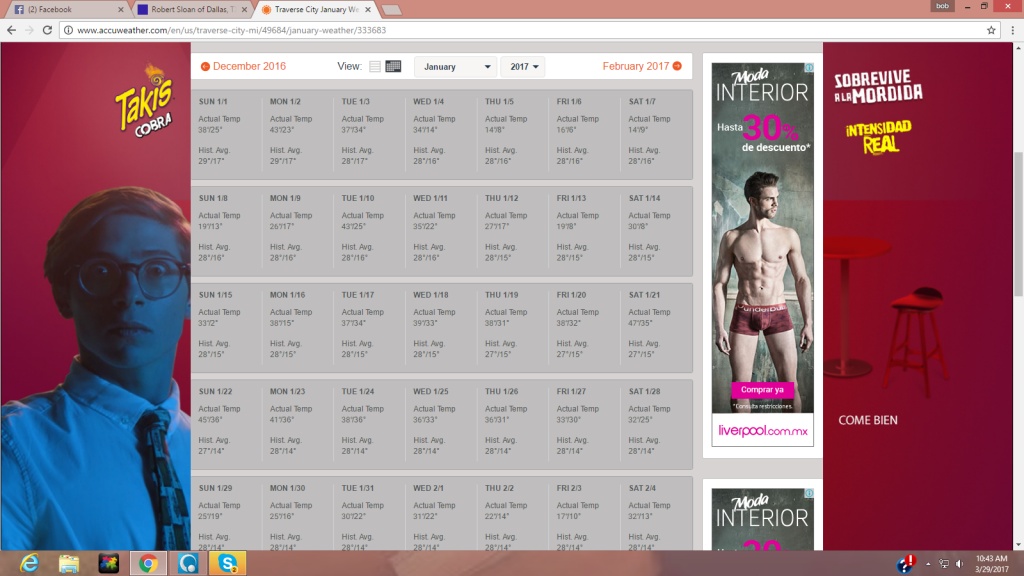The image size is (1024, 576).
Task: Open the February 2017 link
Action: (635, 66)
